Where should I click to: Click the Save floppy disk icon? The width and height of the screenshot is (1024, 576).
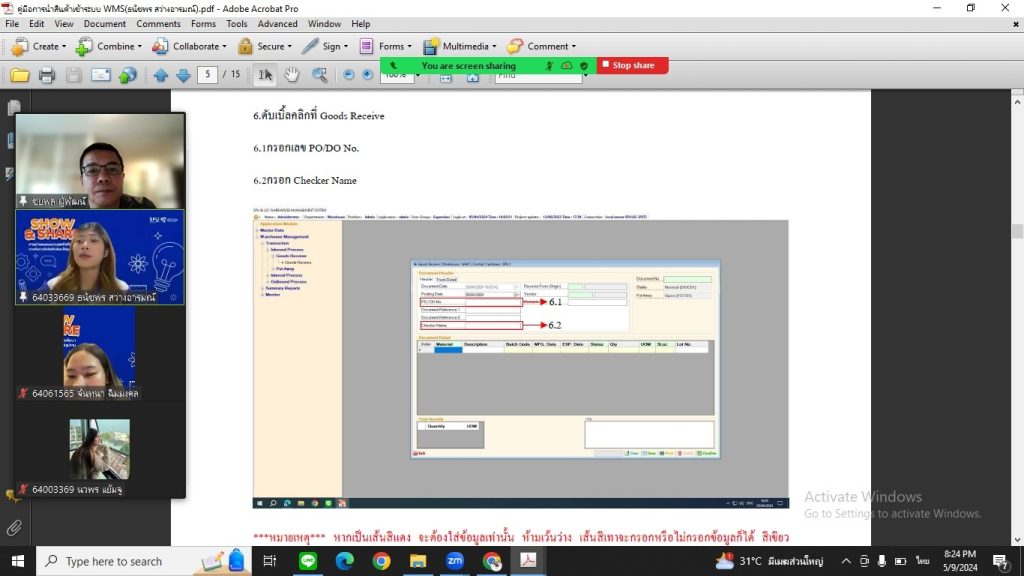[x=73, y=75]
